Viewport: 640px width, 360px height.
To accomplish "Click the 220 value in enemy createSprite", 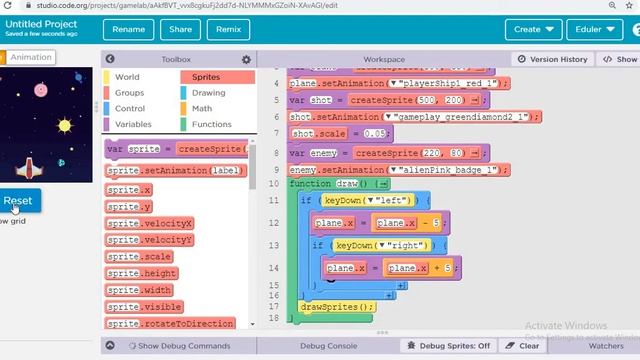I will tap(431, 153).
